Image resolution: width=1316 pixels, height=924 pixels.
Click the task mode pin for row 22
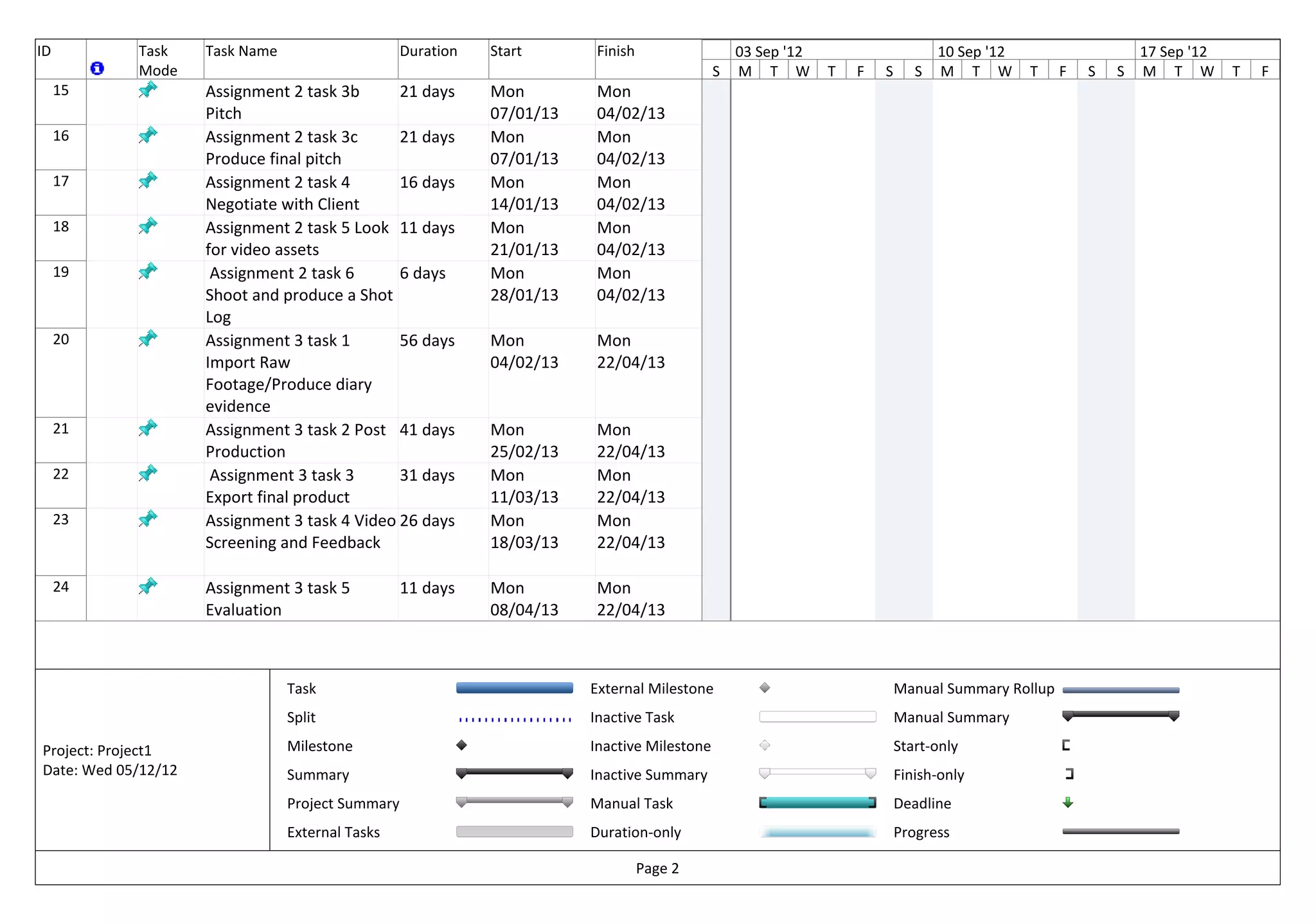point(148,474)
